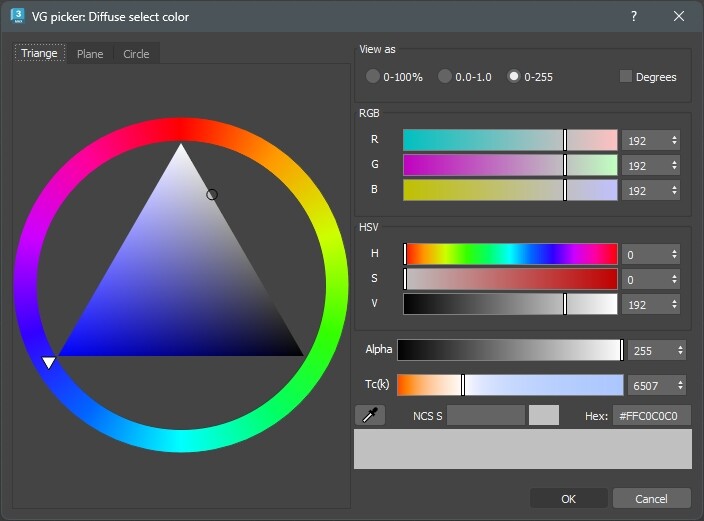Click the small gray NCS color swatch
The height and width of the screenshot is (521, 704).
click(544, 415)
